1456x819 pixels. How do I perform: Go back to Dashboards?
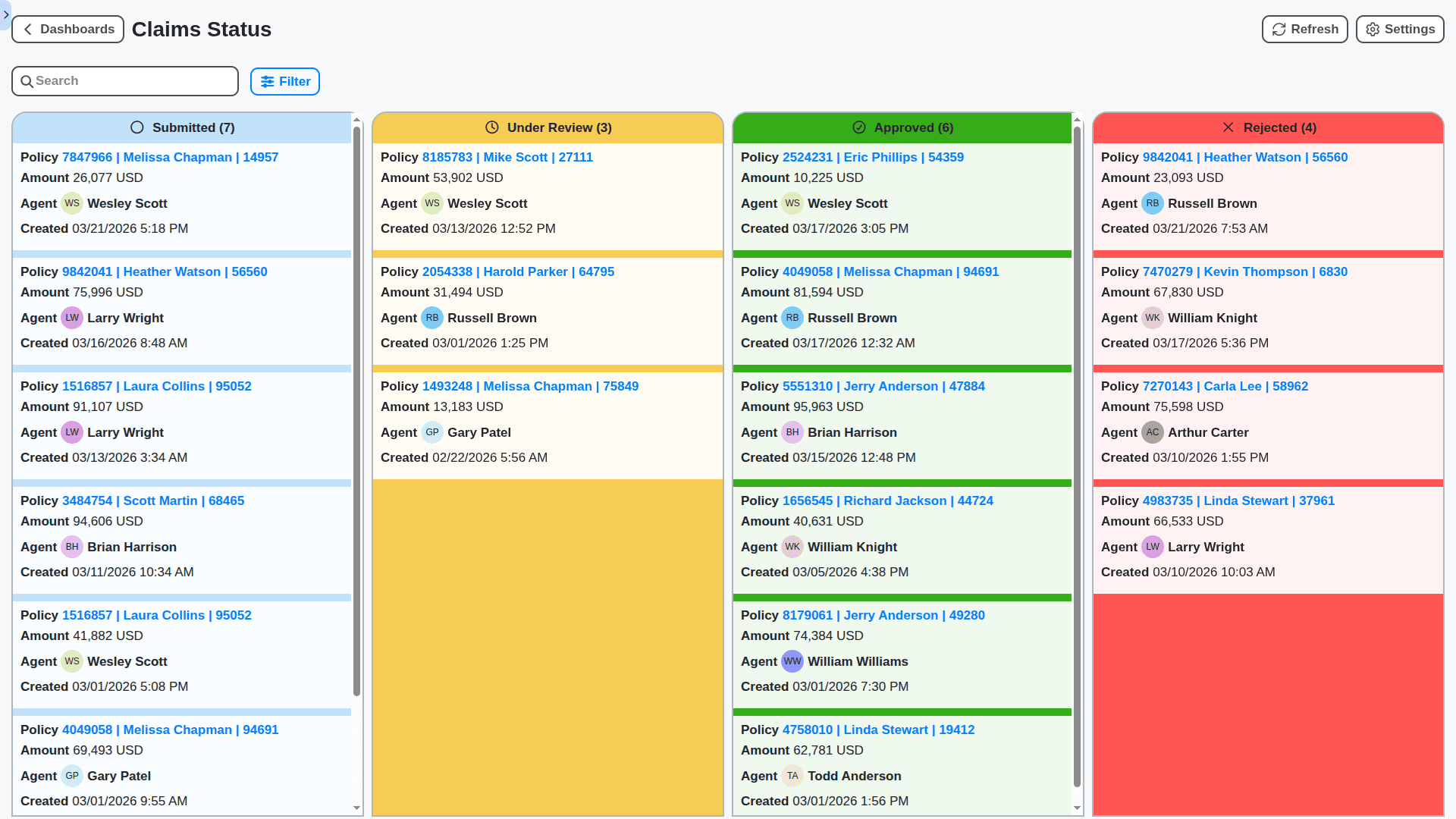tap(67, 29)
